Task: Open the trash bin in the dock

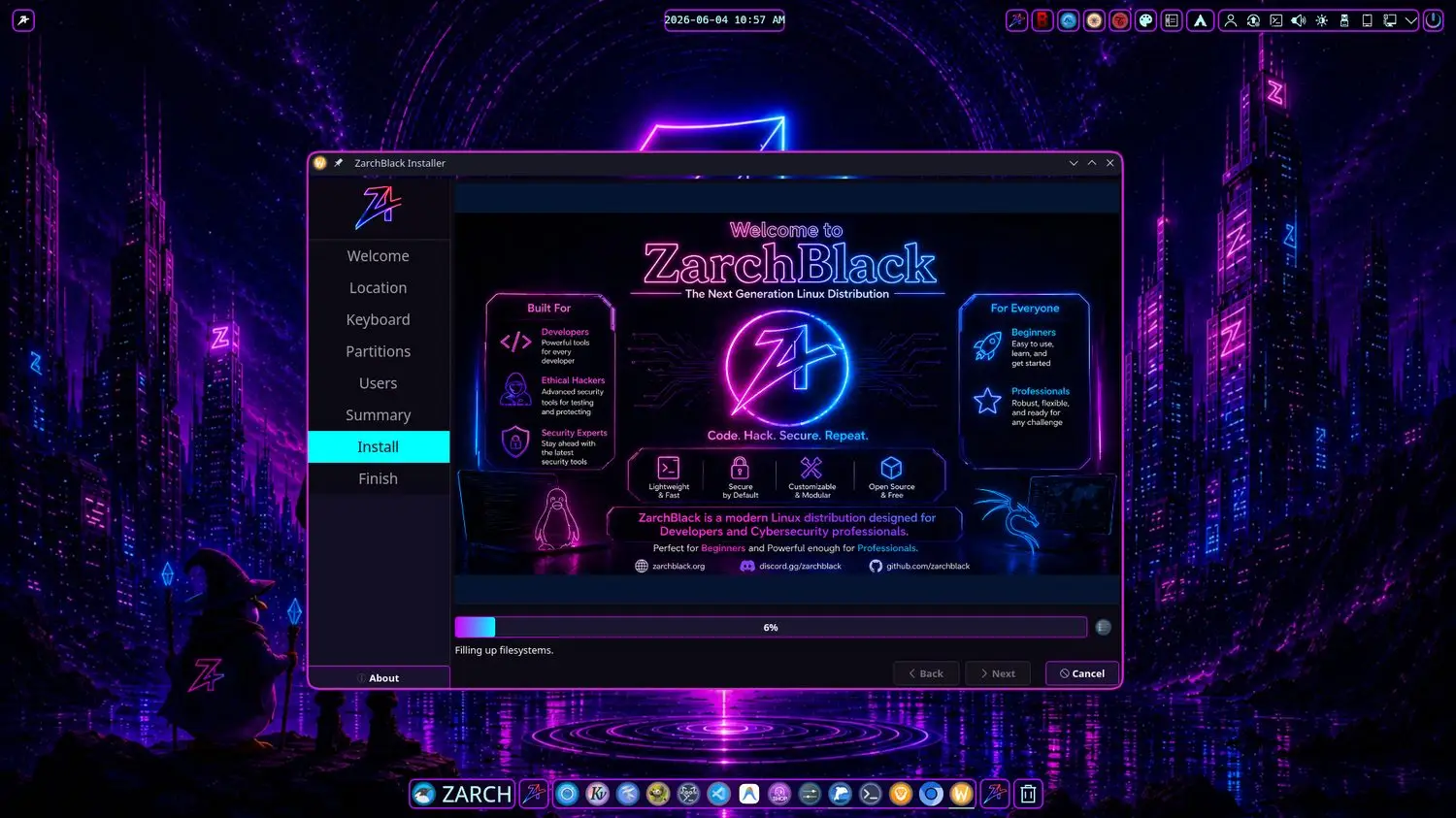Action: point(1028,794)
